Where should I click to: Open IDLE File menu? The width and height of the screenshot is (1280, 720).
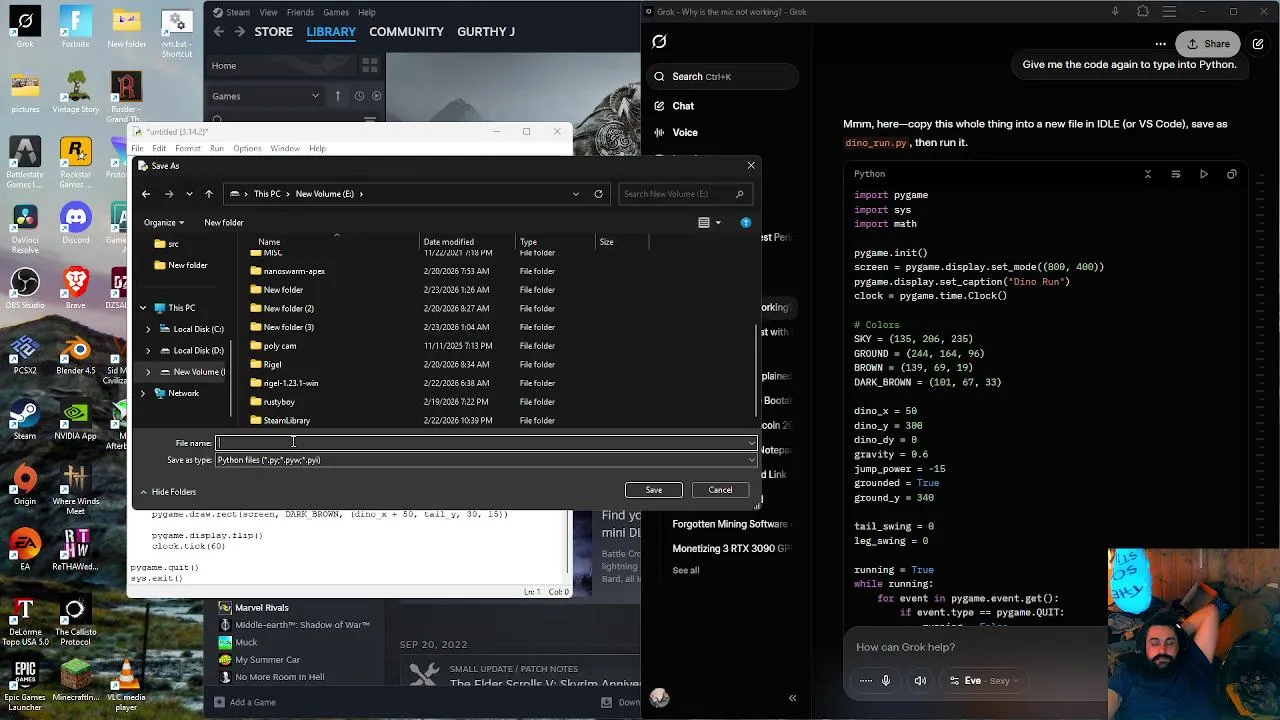tap(137, 149)
